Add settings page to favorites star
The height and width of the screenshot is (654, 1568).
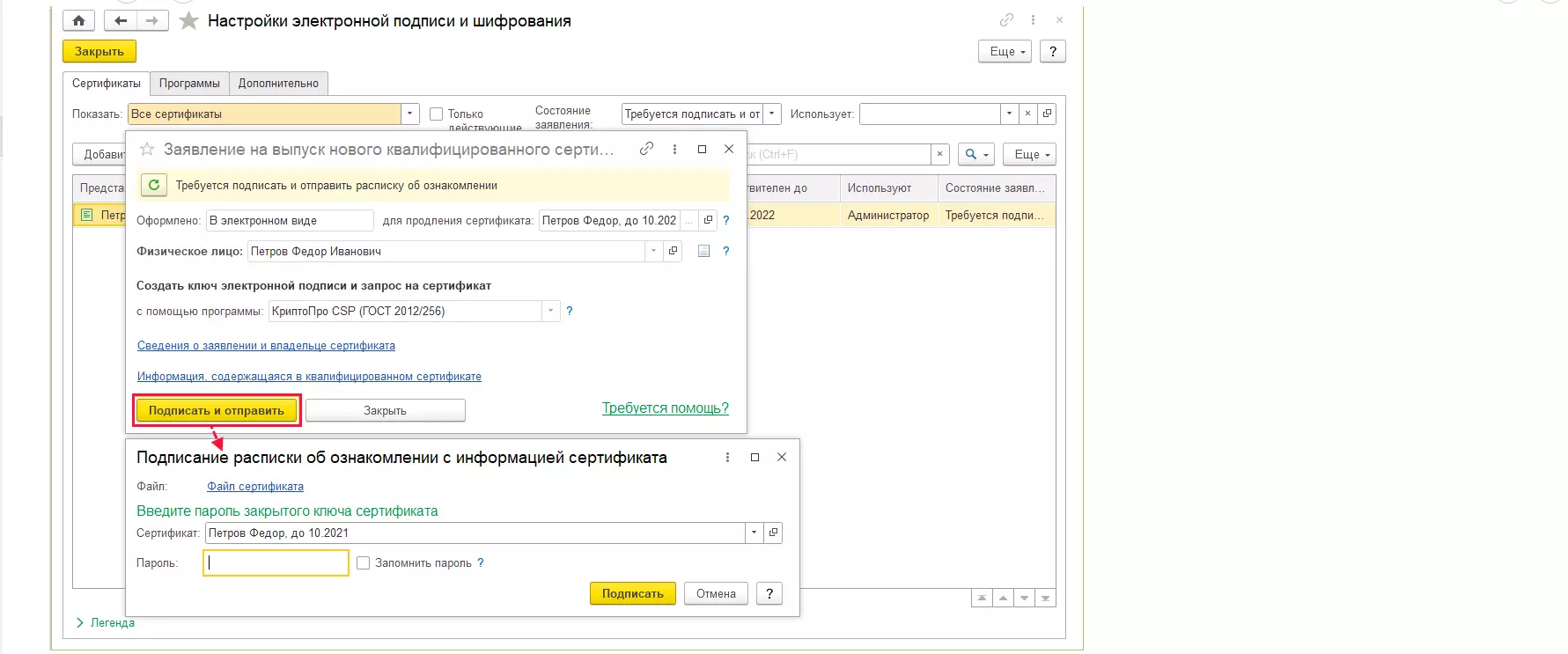[x=188, y=20]
